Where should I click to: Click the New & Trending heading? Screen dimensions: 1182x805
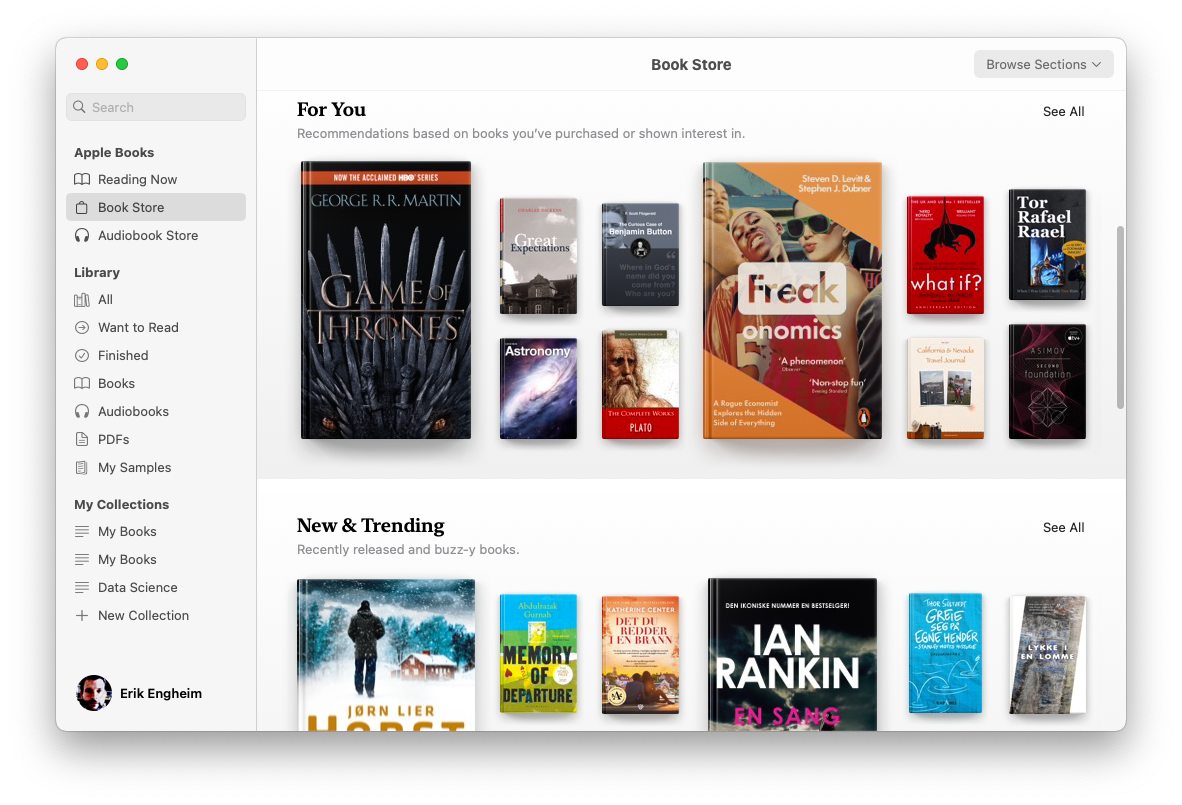click(370, 525)
